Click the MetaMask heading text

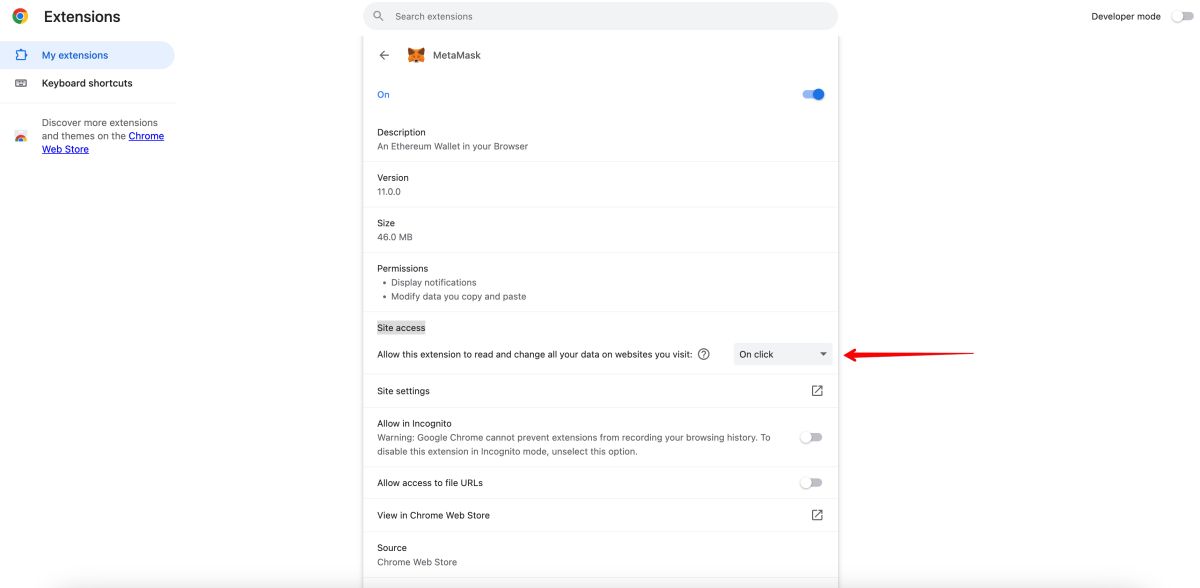click(x=457, y=55)
